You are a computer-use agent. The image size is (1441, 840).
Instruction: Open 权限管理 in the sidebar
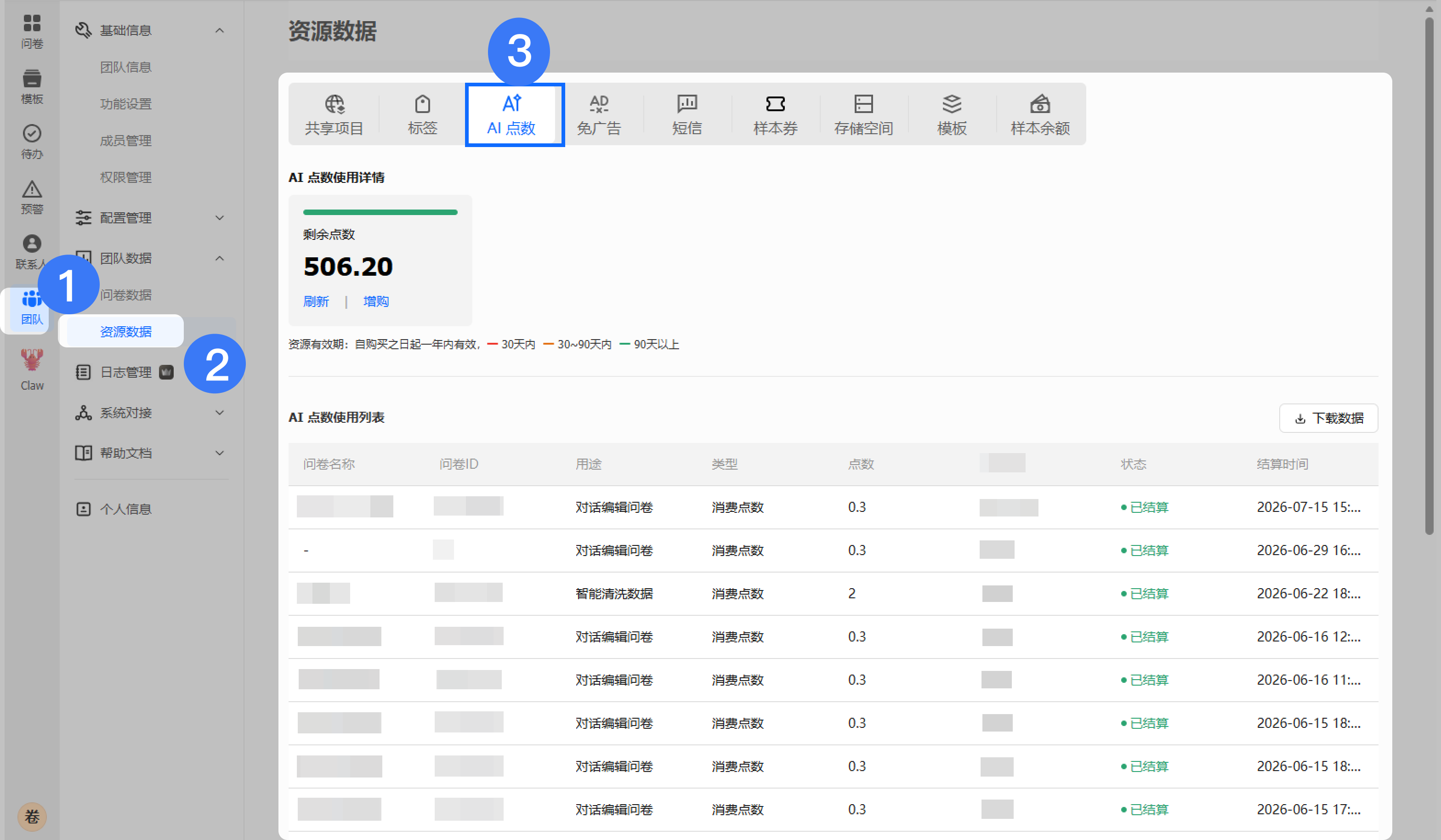point(126,177)
